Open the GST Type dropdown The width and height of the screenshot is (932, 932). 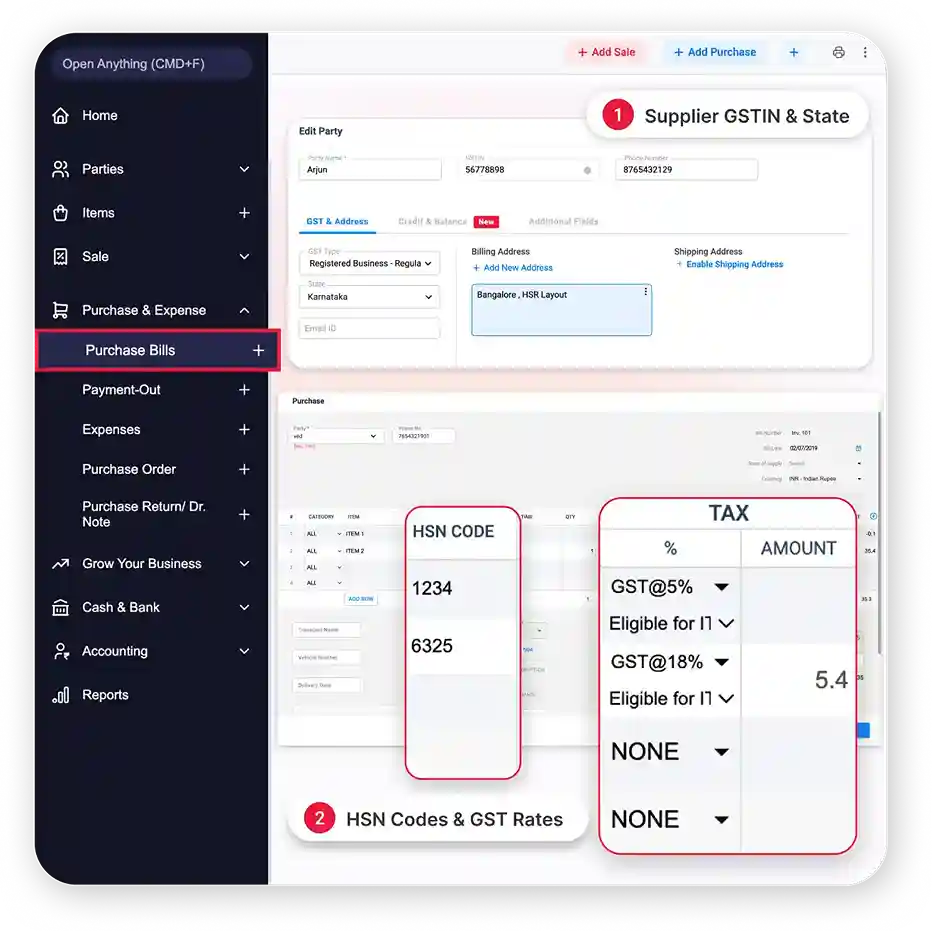point(369,263)
